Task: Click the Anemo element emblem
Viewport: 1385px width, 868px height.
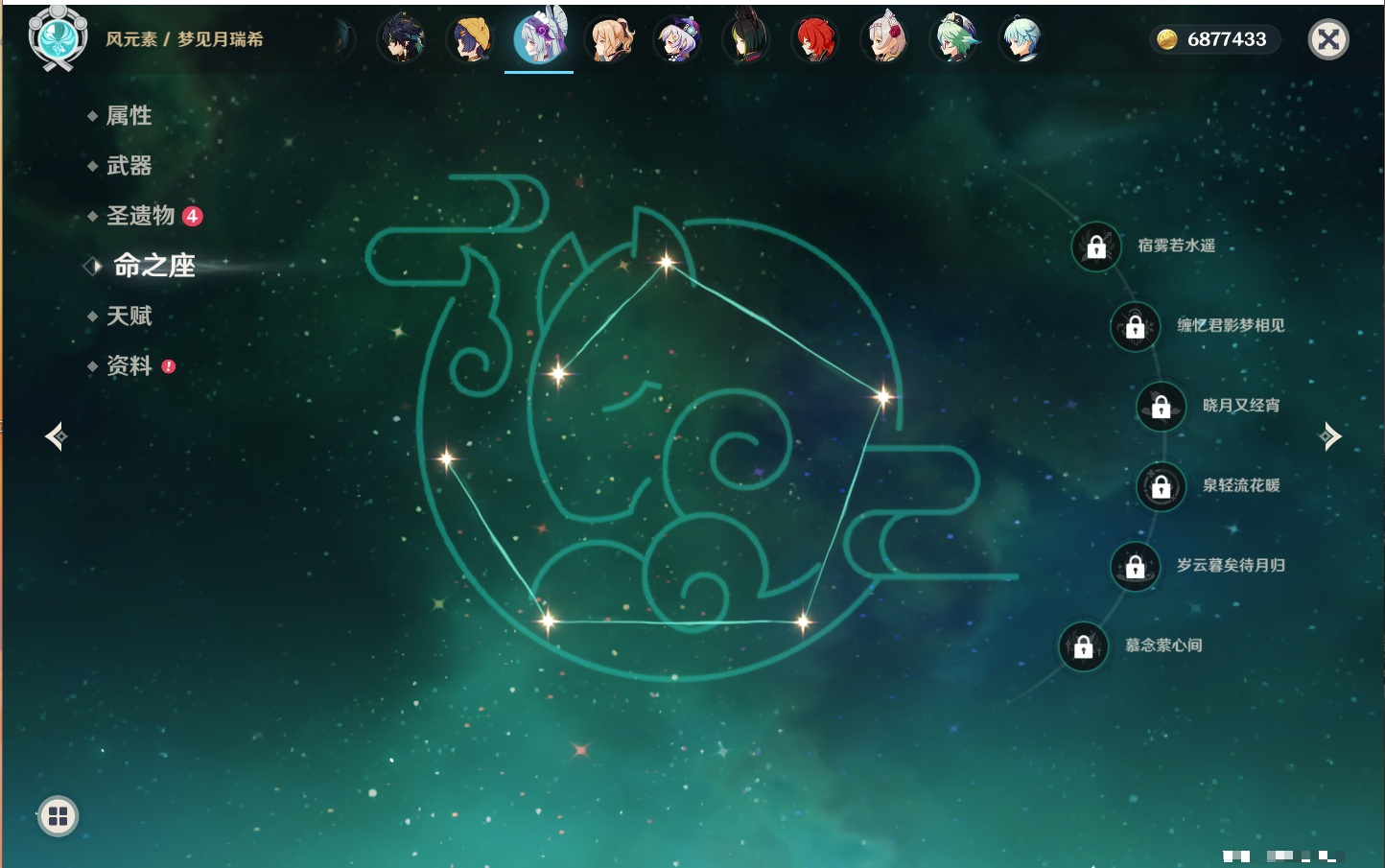Action: [58, 38]
